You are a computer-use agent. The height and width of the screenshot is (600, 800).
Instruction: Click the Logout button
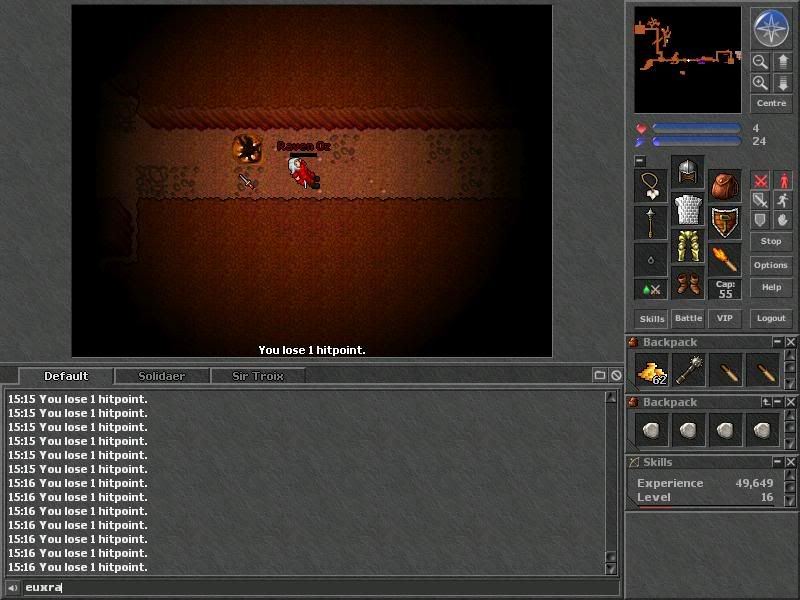pyautogui.click(x=771, y=318)
